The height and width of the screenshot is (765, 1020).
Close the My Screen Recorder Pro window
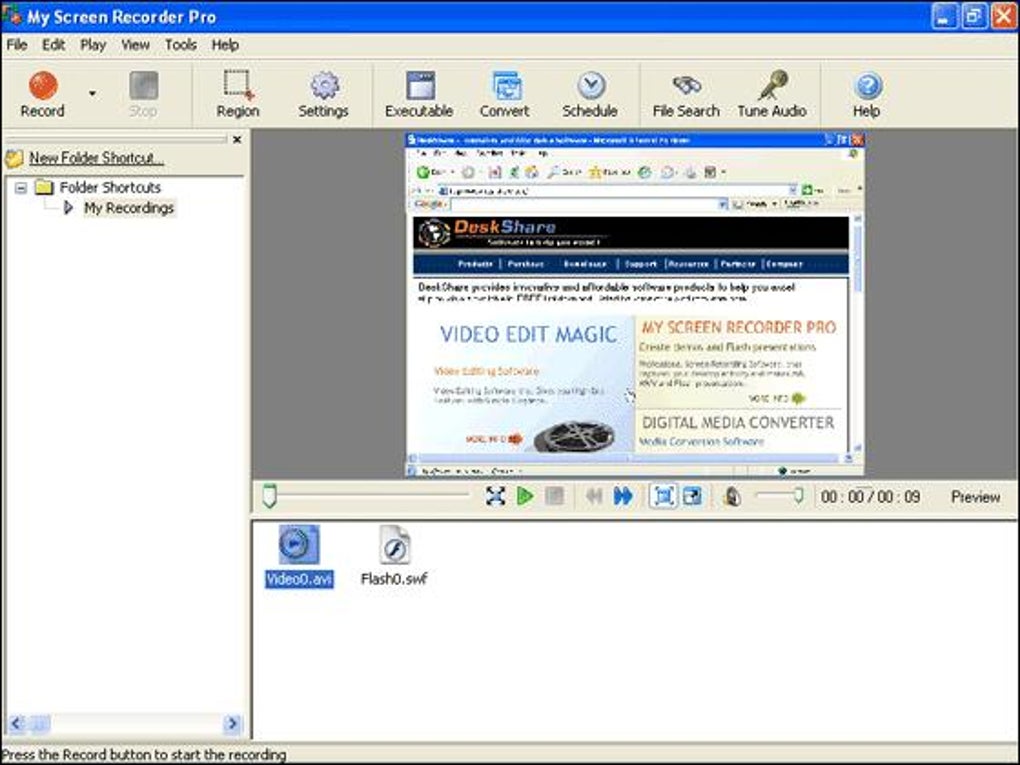point(1004,16)
